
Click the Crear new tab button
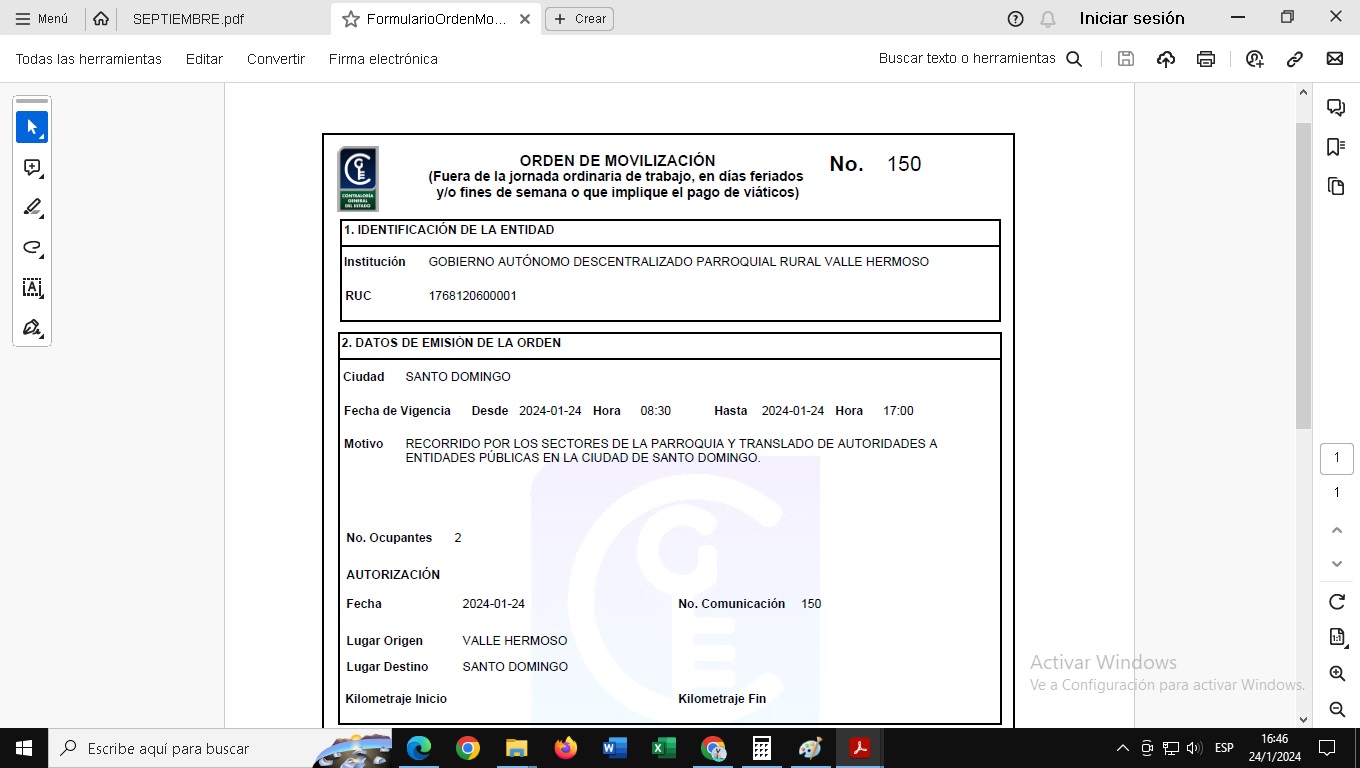[579, 19]
